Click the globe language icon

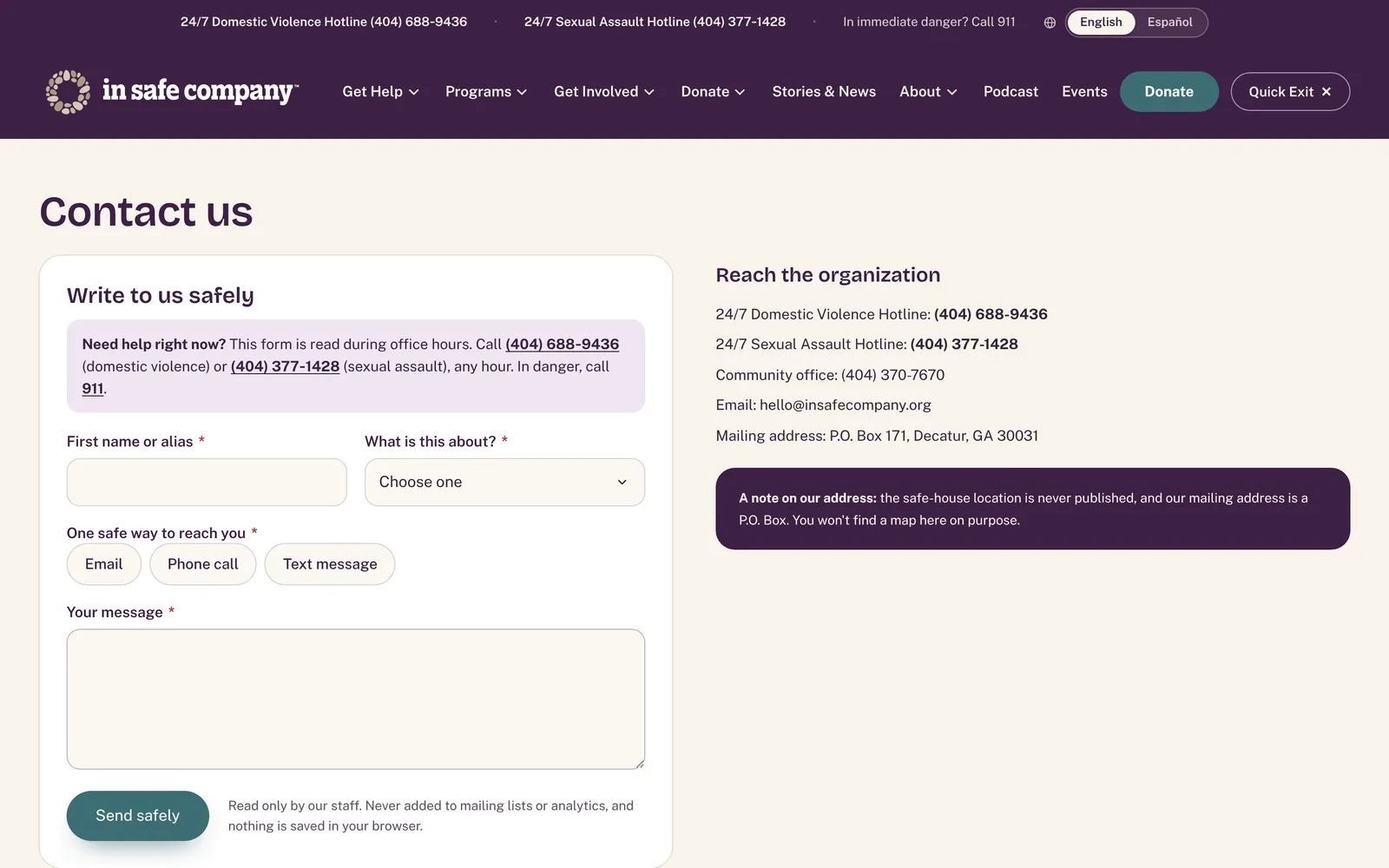(x=1050, y=23)
